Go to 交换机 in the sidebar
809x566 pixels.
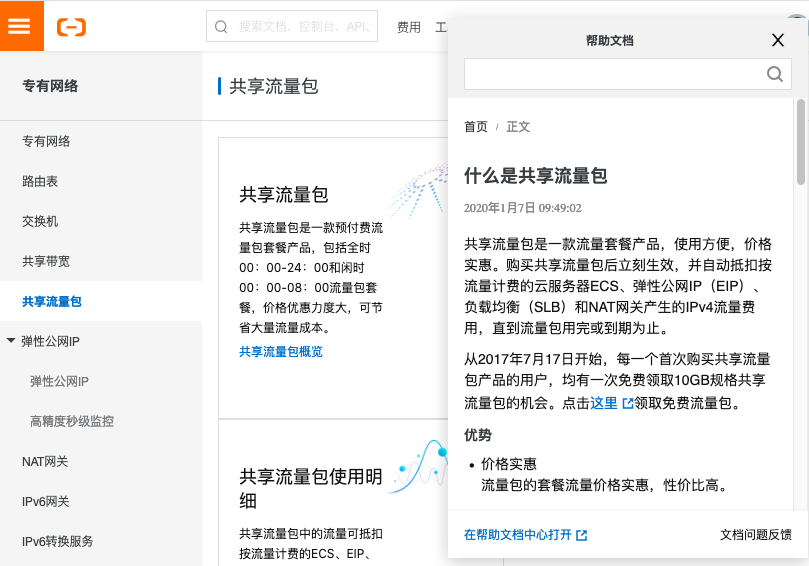[x=40, y=221]
